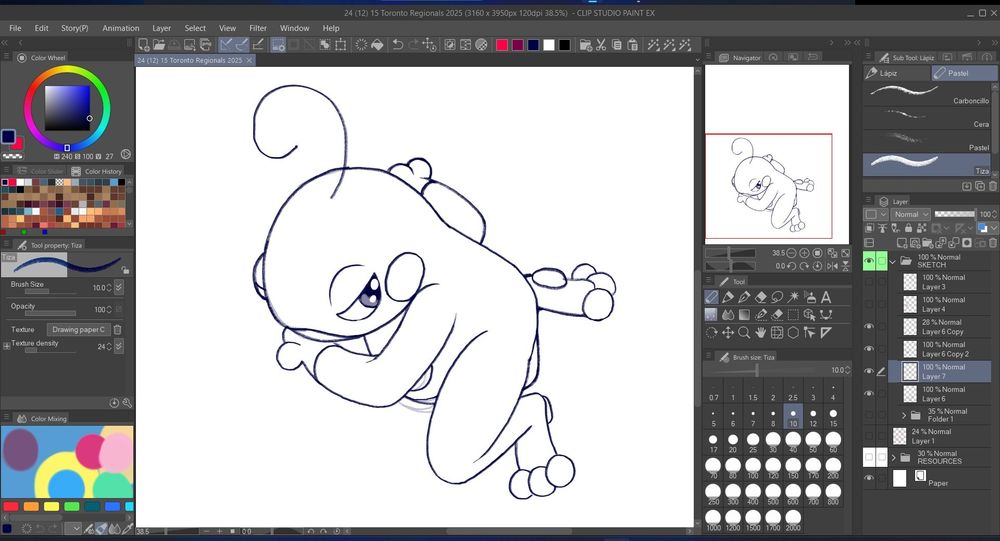Open the Normal blending mode dropdown
Viewport: 1000px width, 541px height.
(911, 214)
